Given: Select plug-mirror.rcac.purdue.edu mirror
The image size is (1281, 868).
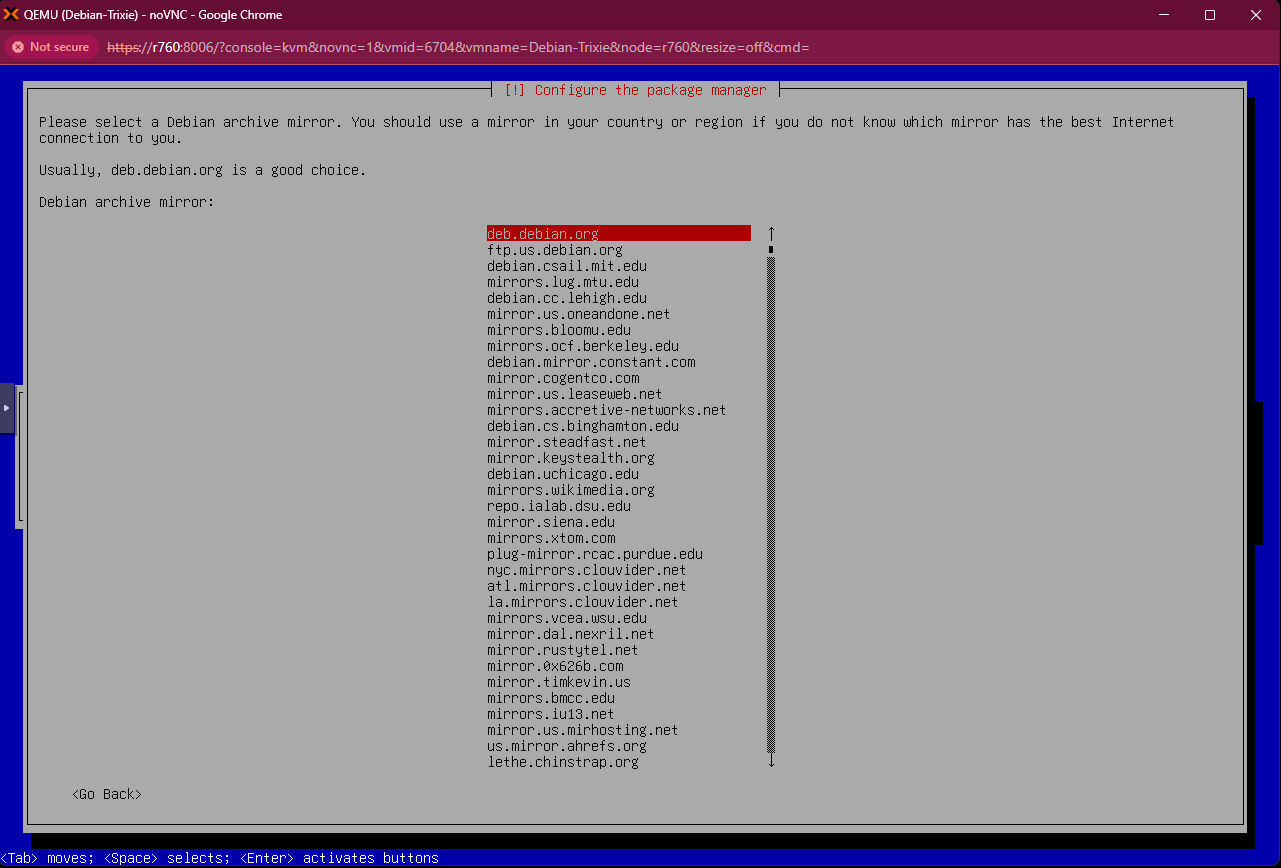Looking at the screenshot, I should click(x=595, y=554).
